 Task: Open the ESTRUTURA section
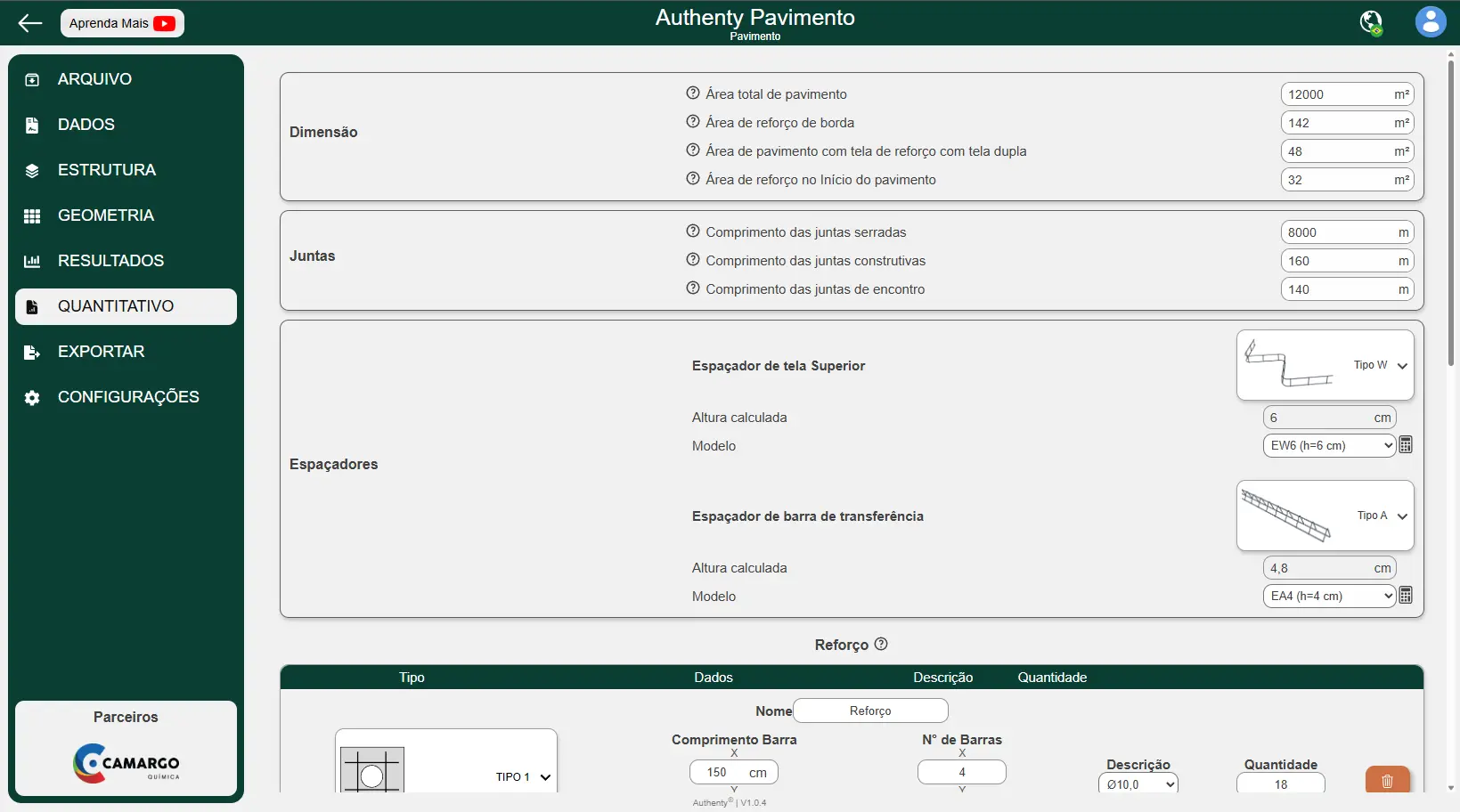pyautogui.click(x=126, y=170)
